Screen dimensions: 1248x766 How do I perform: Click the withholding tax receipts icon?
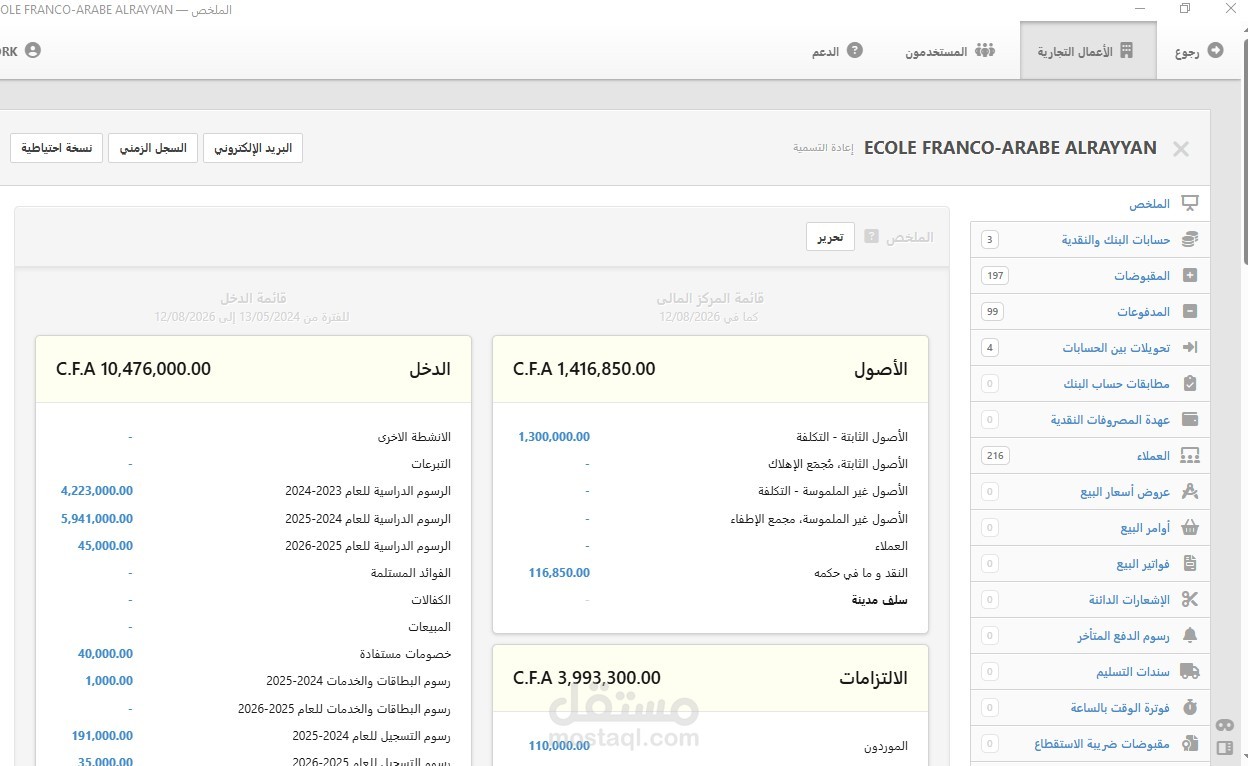1189,744
